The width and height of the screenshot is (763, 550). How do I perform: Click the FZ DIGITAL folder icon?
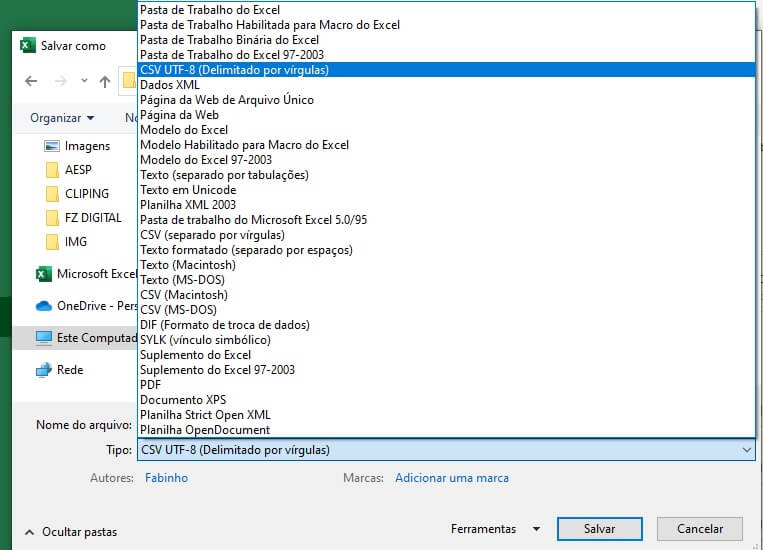coord(52,218)
